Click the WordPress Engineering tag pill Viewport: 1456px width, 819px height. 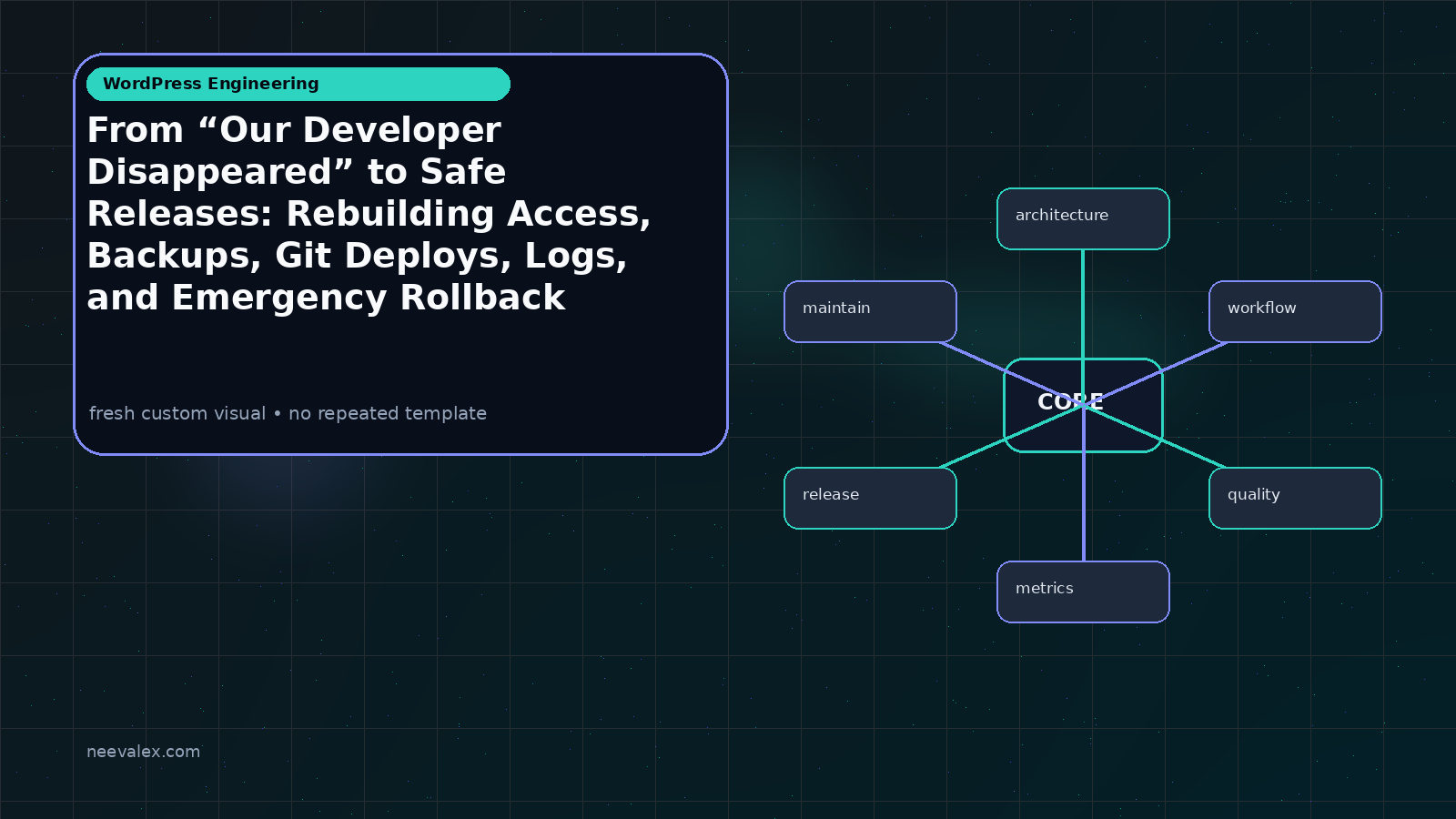tap(298, 84)
